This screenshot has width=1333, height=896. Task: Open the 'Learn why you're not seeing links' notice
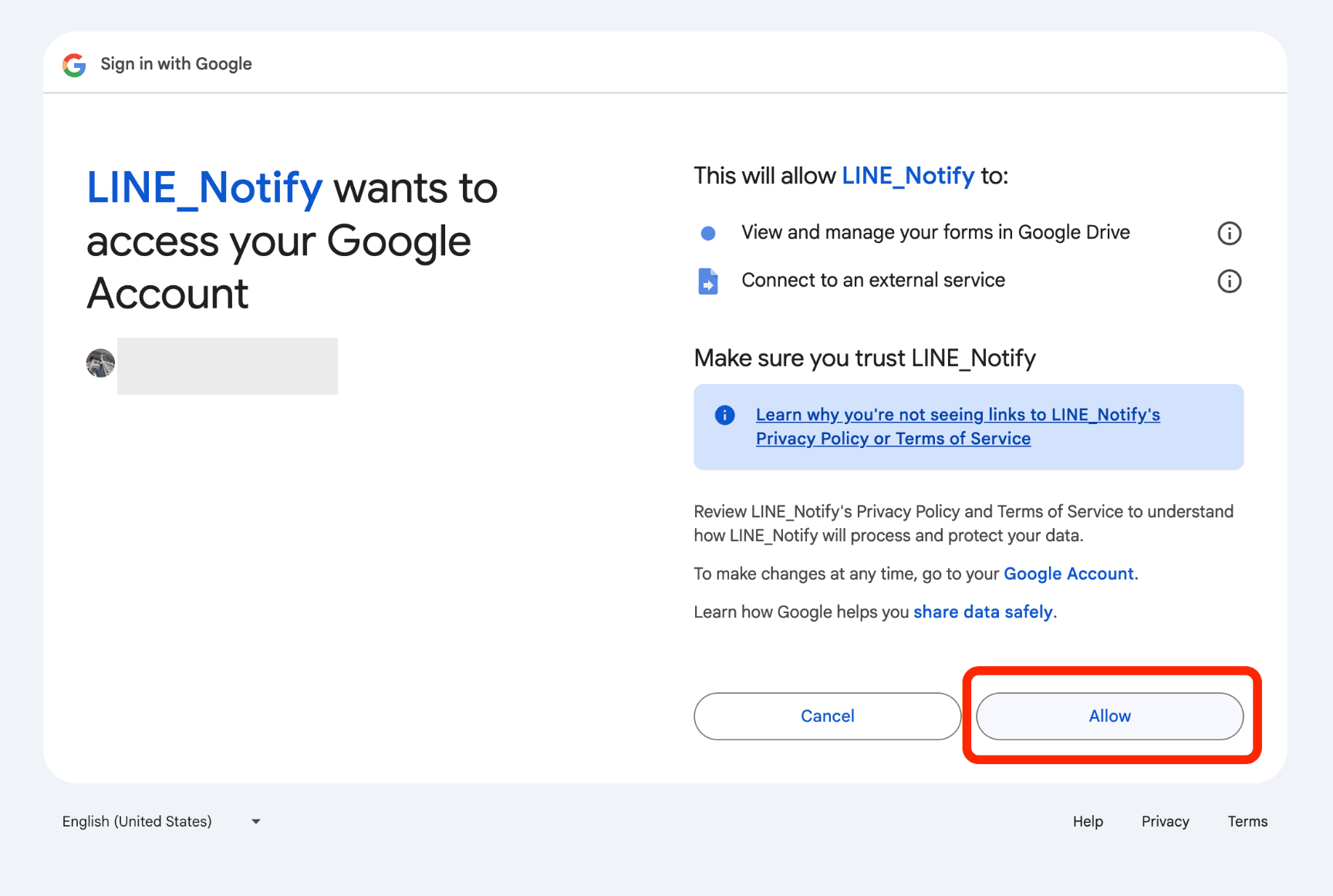957,415
